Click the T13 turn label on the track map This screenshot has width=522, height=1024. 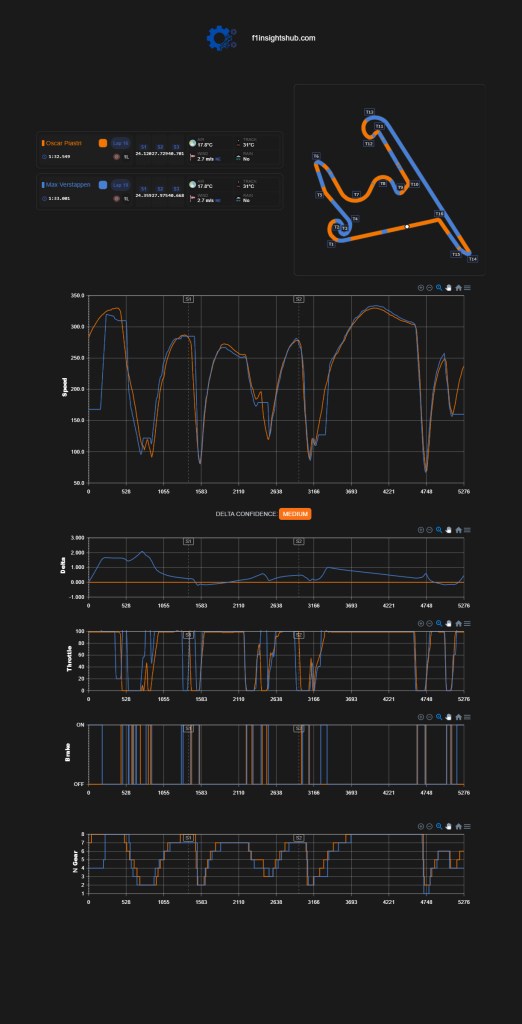tap(370, 112)
